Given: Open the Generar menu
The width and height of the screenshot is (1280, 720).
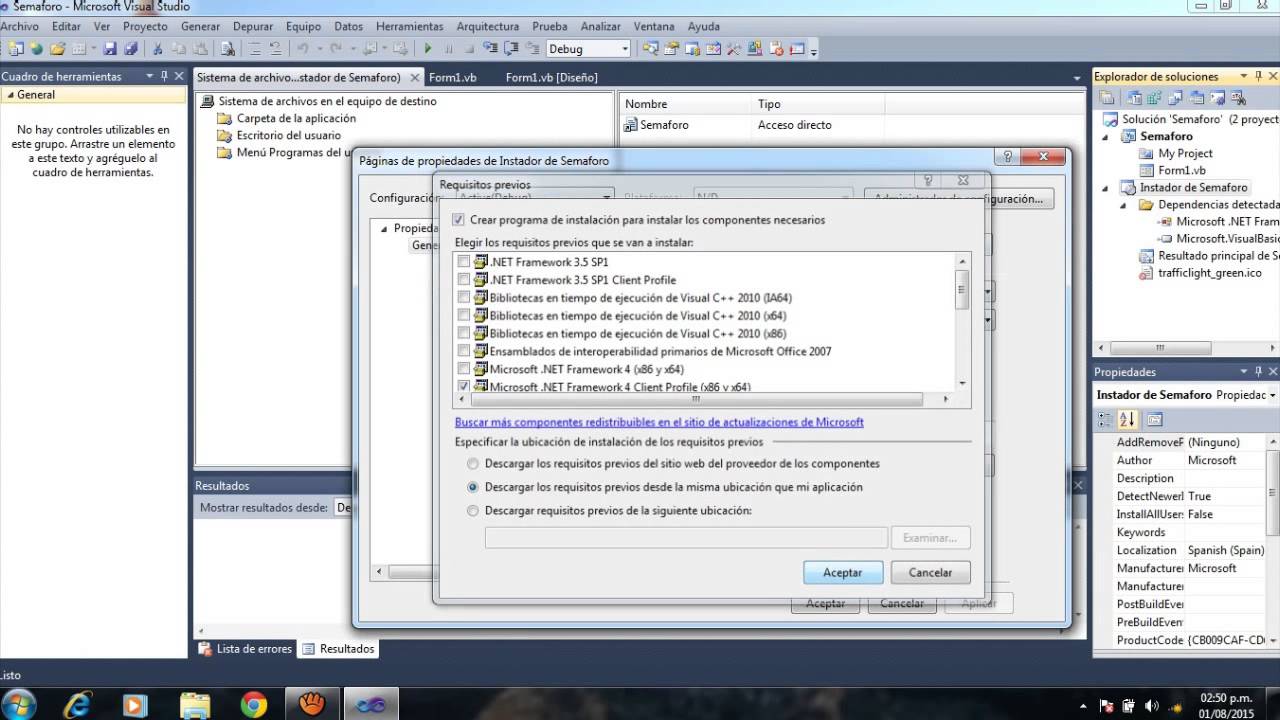Looking at the screenshot, I should 201,26.
